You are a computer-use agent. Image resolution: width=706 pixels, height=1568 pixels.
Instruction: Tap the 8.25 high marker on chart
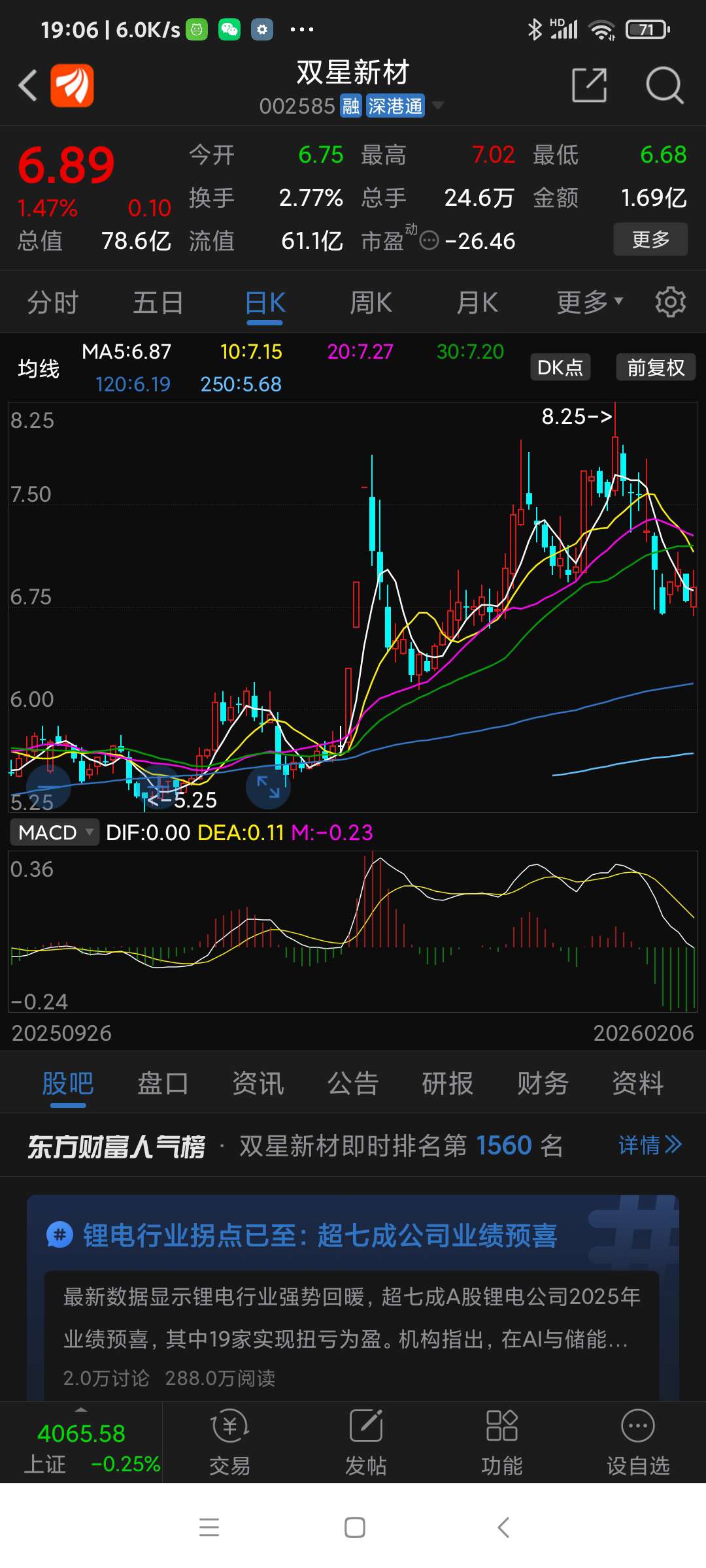tap(577, 416)
